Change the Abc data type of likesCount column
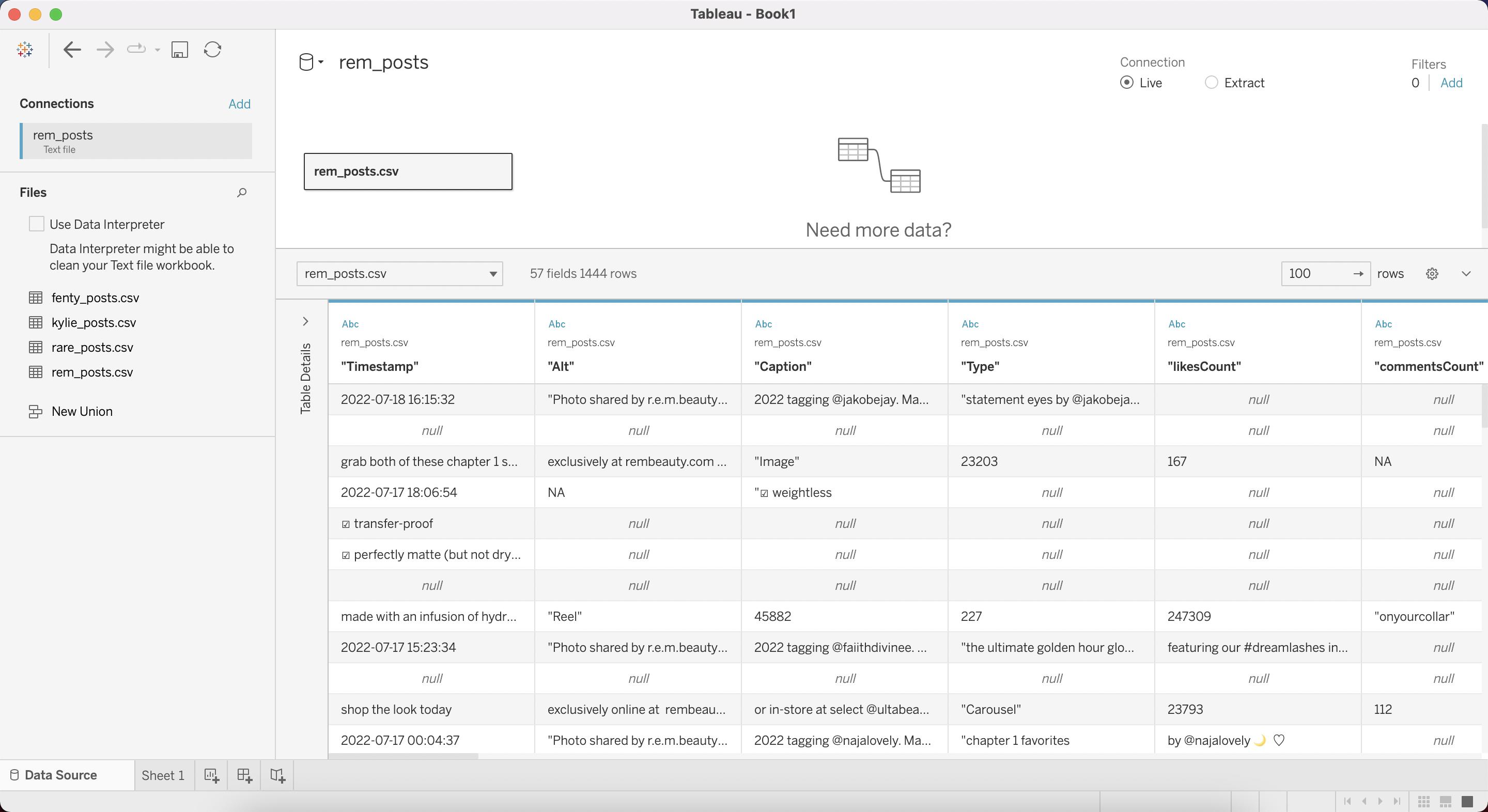The image size is (1488, 812). point(1176,324)
